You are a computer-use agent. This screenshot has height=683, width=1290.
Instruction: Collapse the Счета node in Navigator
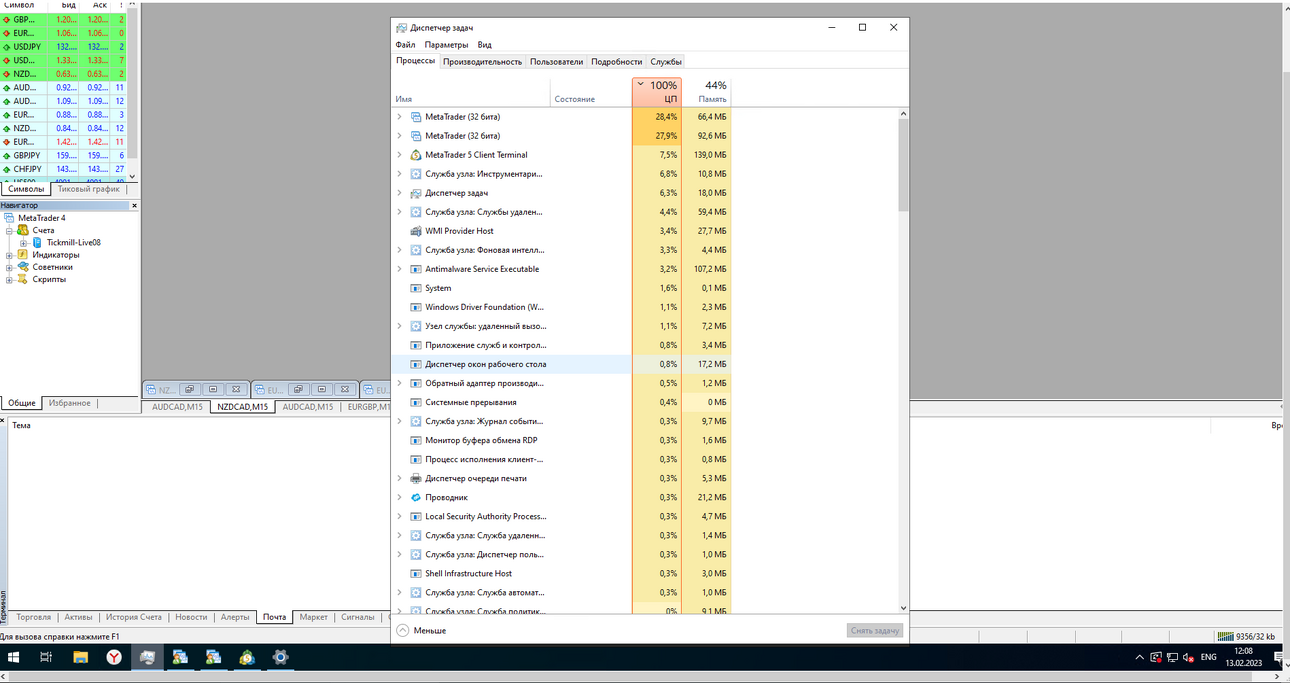click(10, 230)
